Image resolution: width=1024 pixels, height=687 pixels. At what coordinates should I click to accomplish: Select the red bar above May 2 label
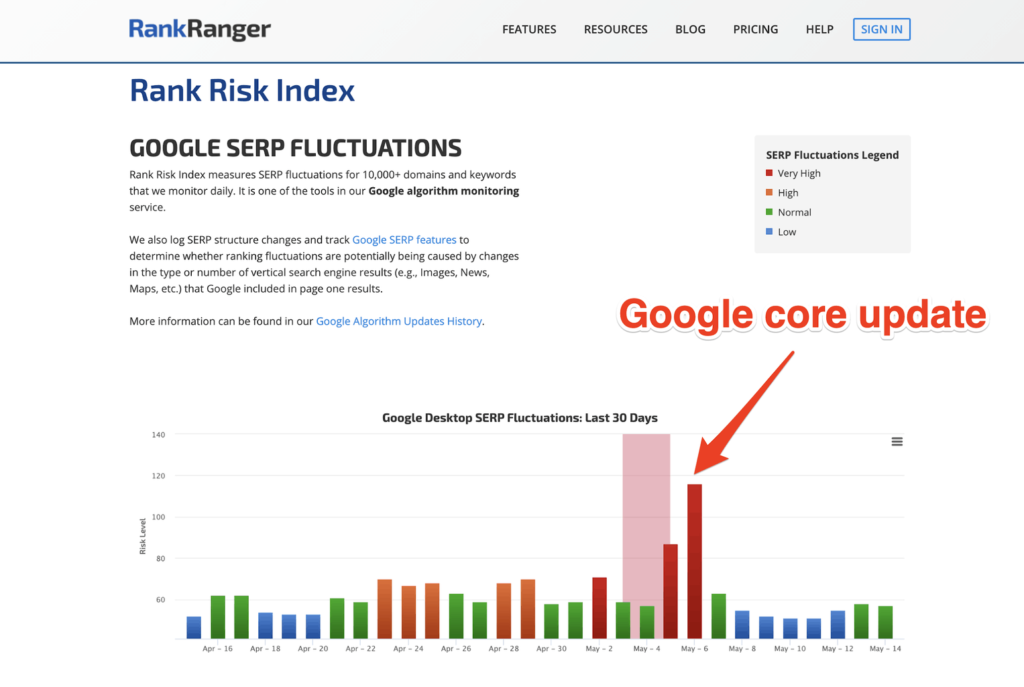(599, 608)
